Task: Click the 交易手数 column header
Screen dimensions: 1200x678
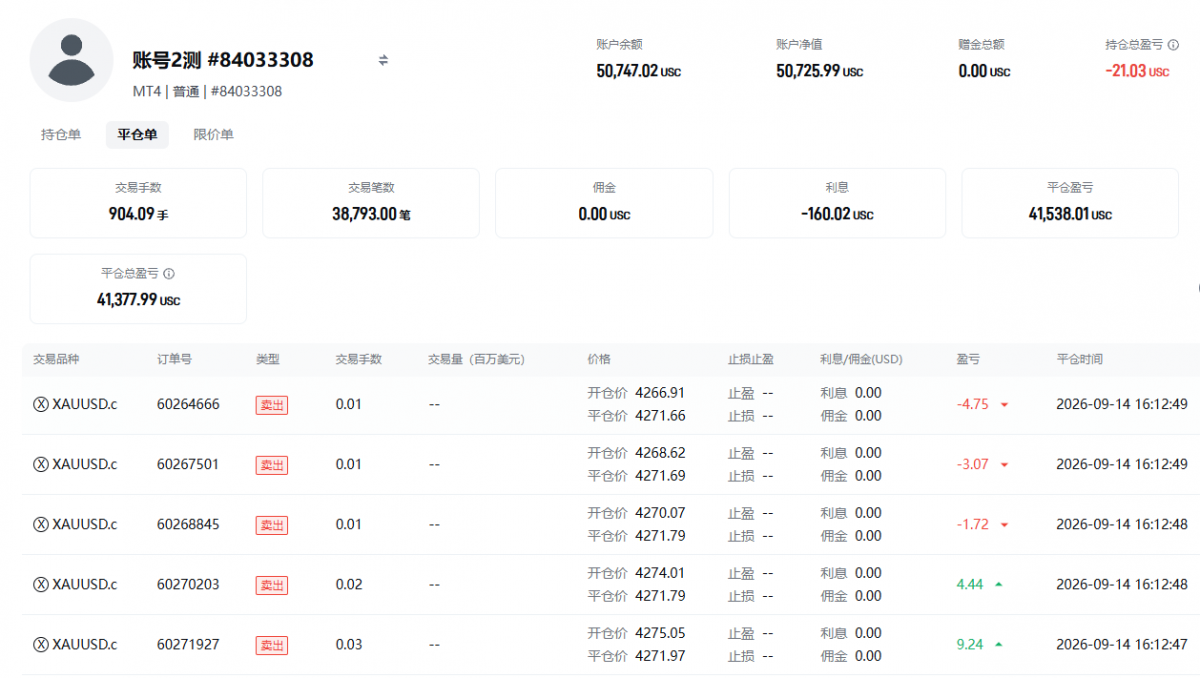Action: pos(359,359)
